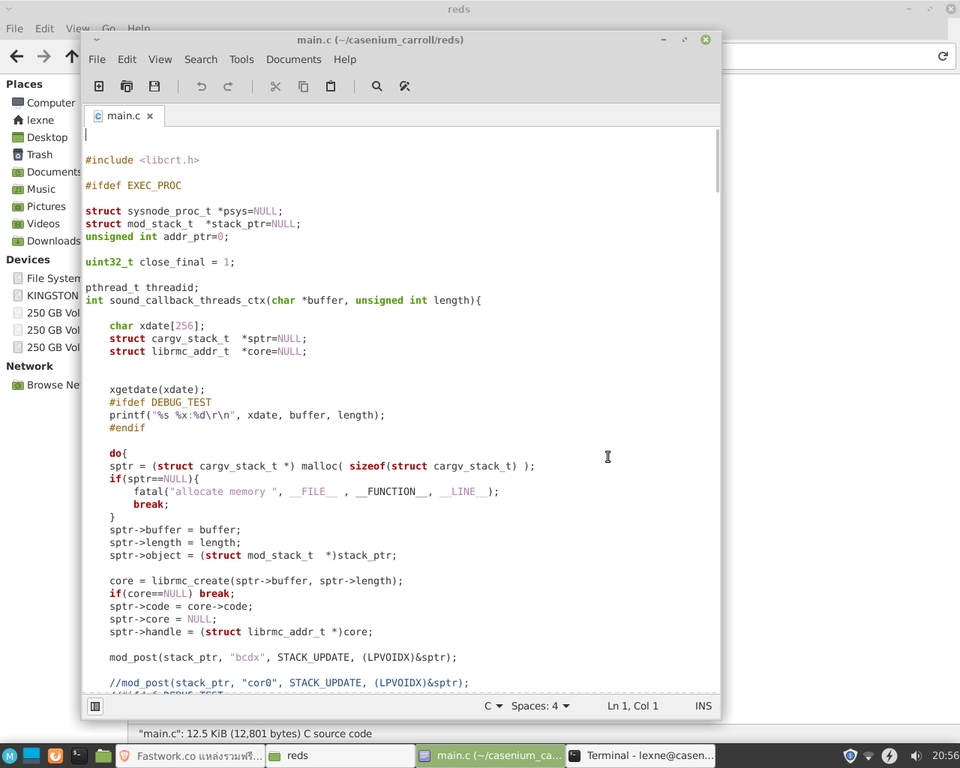Cut selection with scissors icon
Screen dimensions: 960x768
point(276,86)
